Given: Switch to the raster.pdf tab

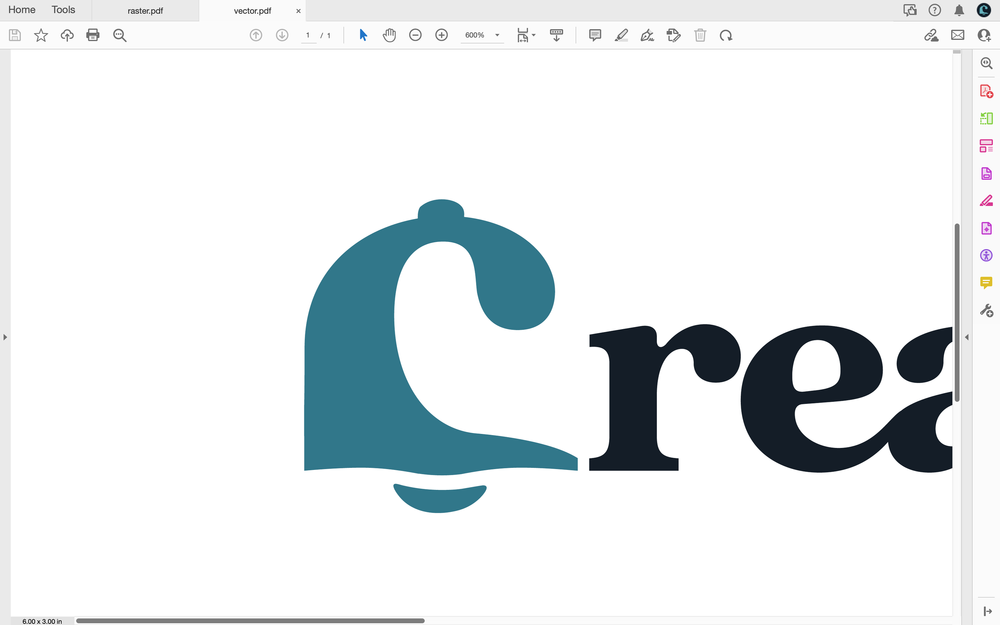Looking at the screenshot, I should 146,11.
